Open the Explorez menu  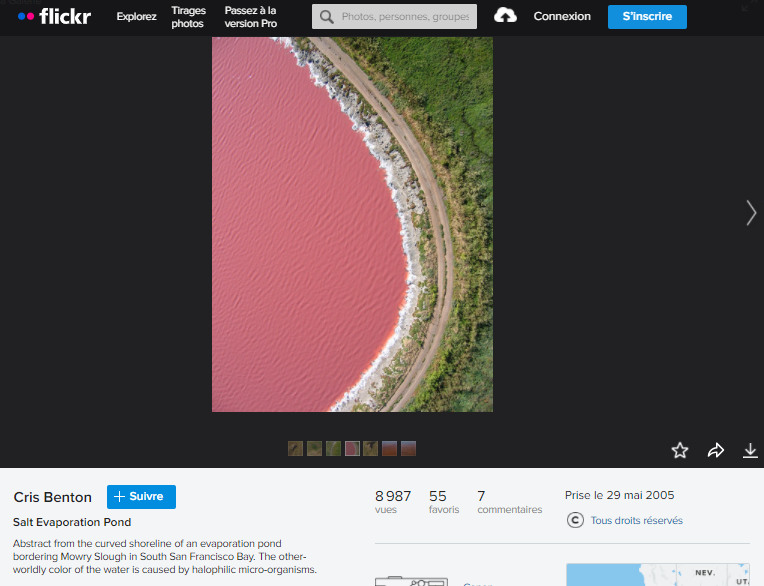click(x=136, y=17)
